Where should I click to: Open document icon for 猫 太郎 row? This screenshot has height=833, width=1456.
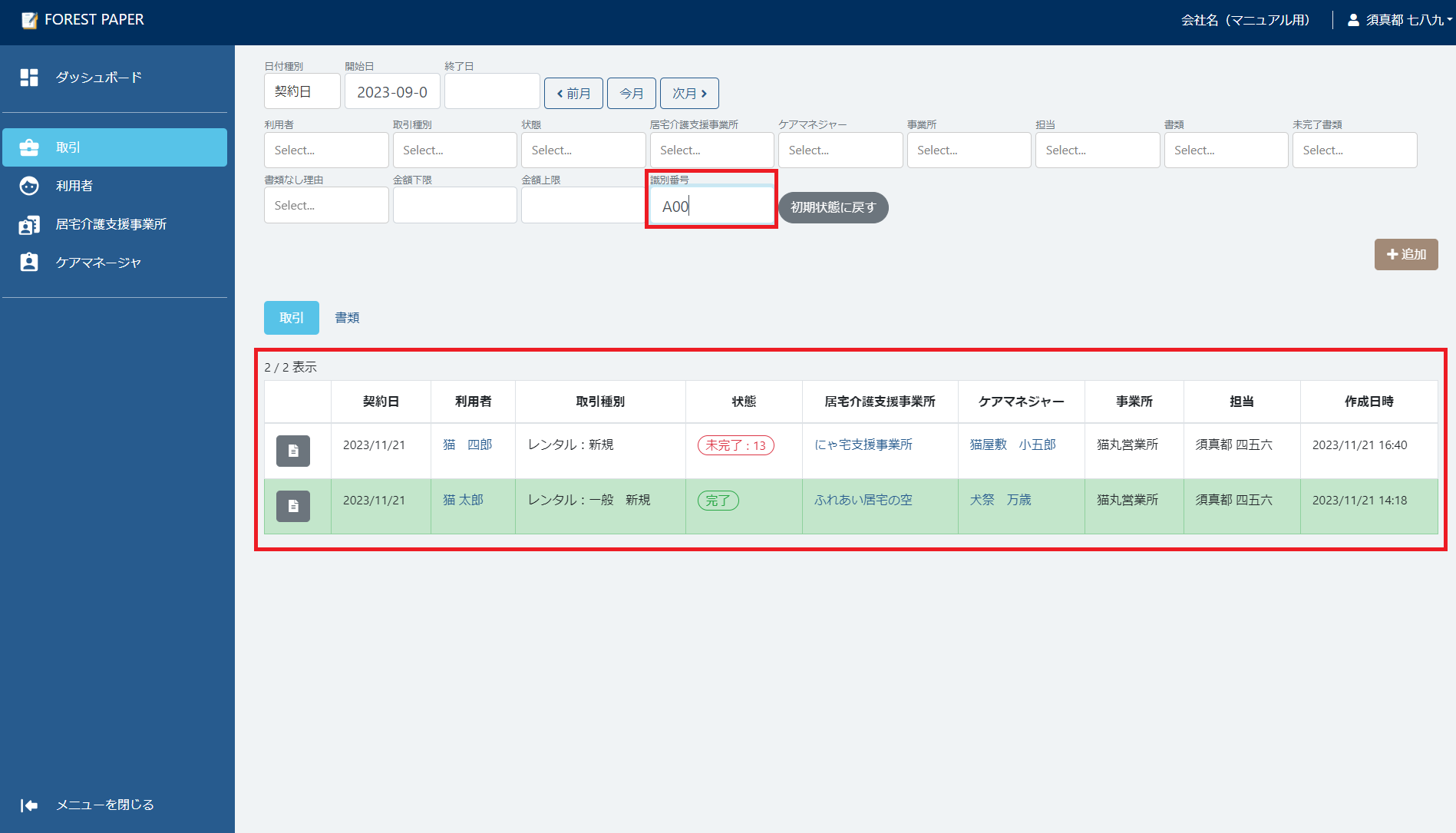tap(292, 506)
